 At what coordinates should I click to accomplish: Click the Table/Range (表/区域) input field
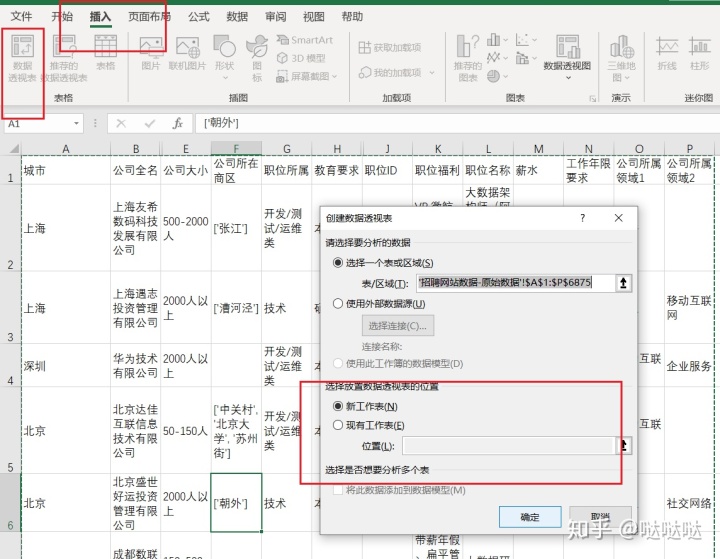(516, 282)
